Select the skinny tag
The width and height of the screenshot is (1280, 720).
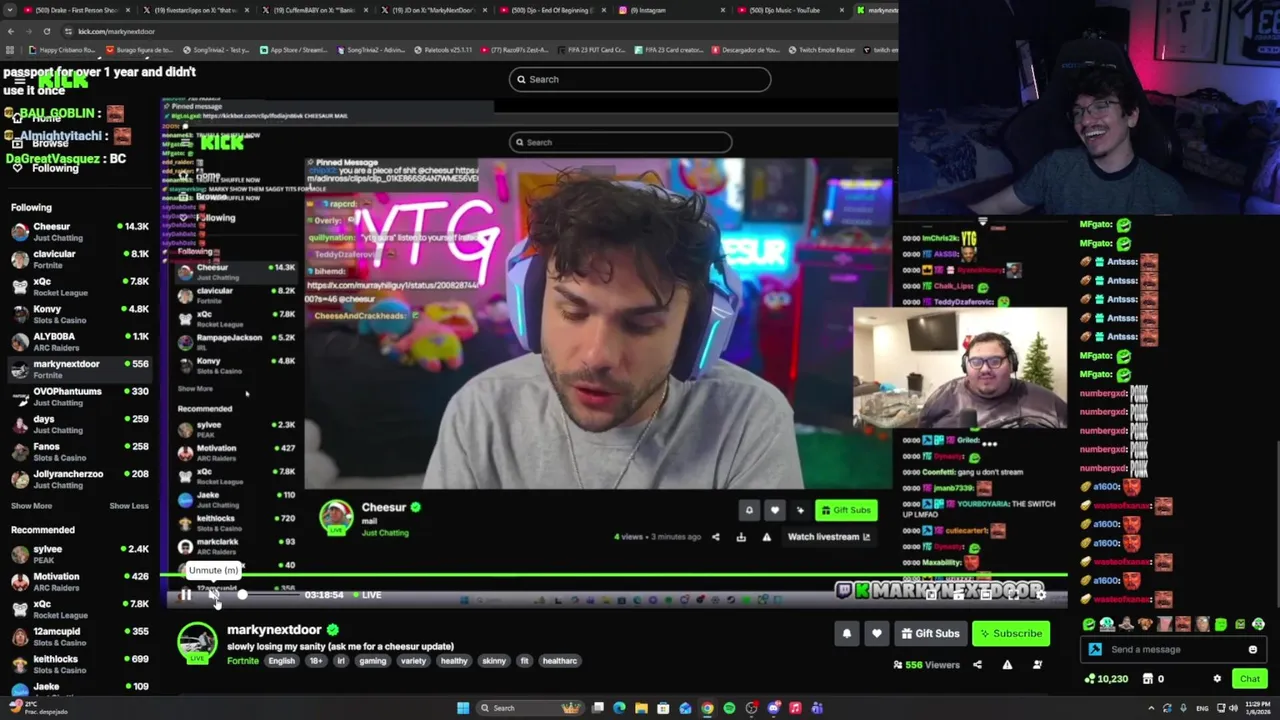click(x=494, y=661)
